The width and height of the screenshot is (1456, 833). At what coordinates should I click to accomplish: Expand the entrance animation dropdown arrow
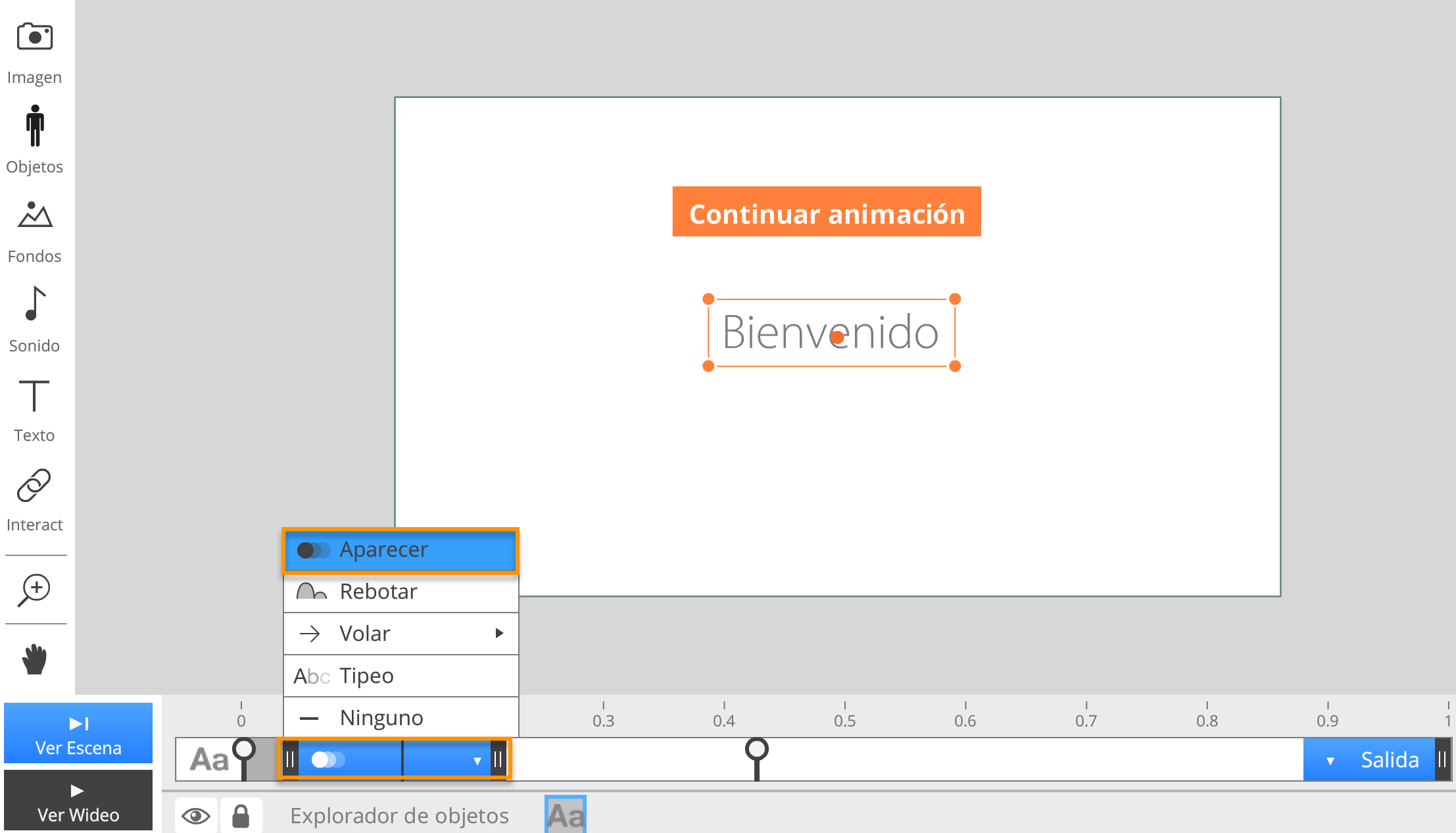click(477, 761)
